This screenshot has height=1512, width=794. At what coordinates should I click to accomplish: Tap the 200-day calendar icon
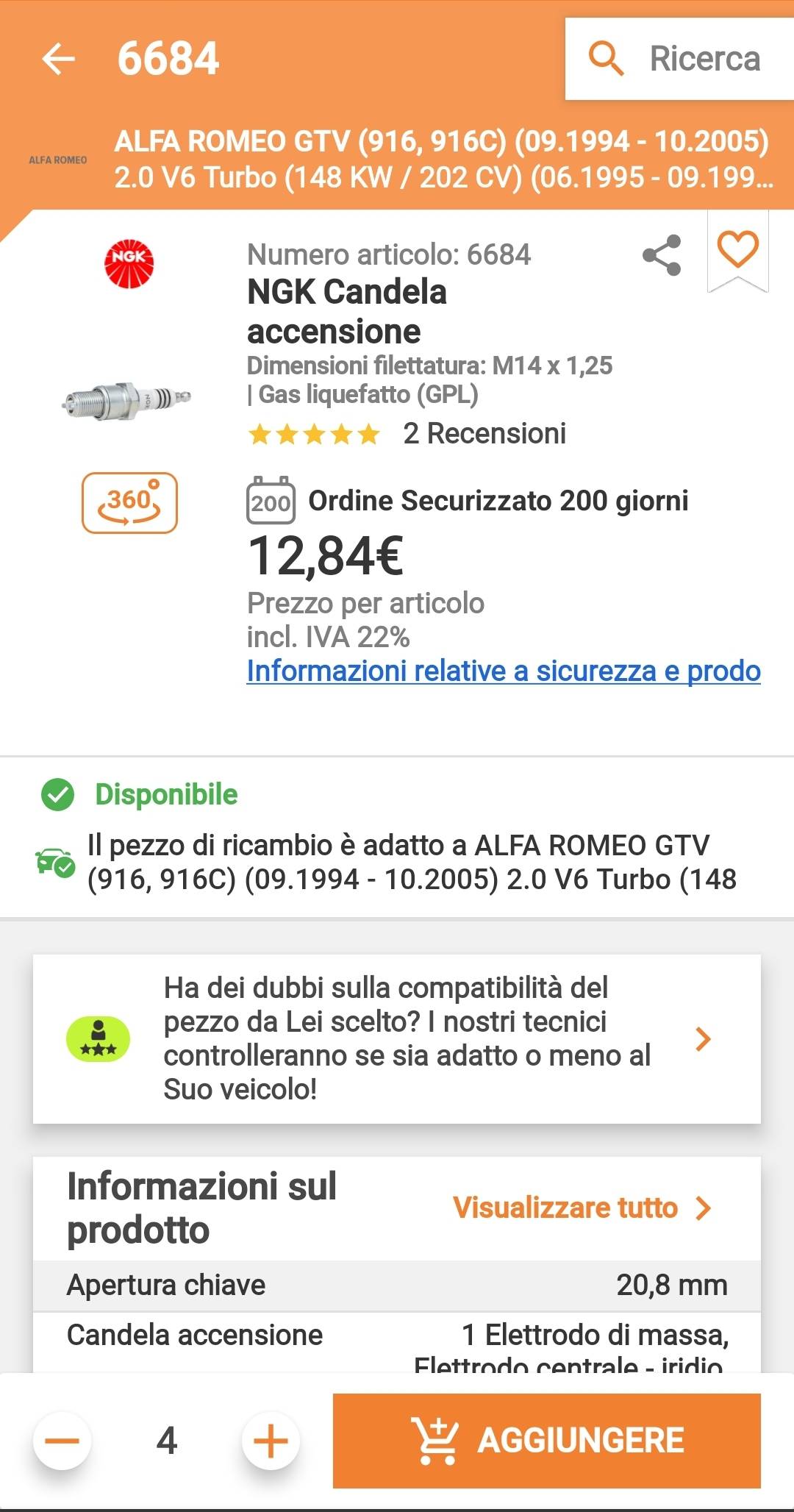[x=271, y=501]
